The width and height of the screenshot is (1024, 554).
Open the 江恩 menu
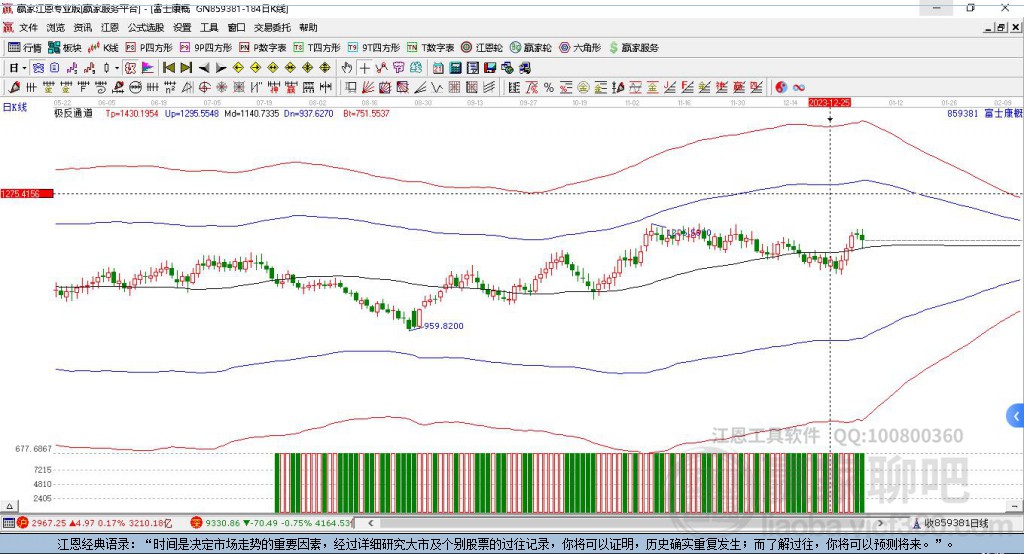coord(109,28)
